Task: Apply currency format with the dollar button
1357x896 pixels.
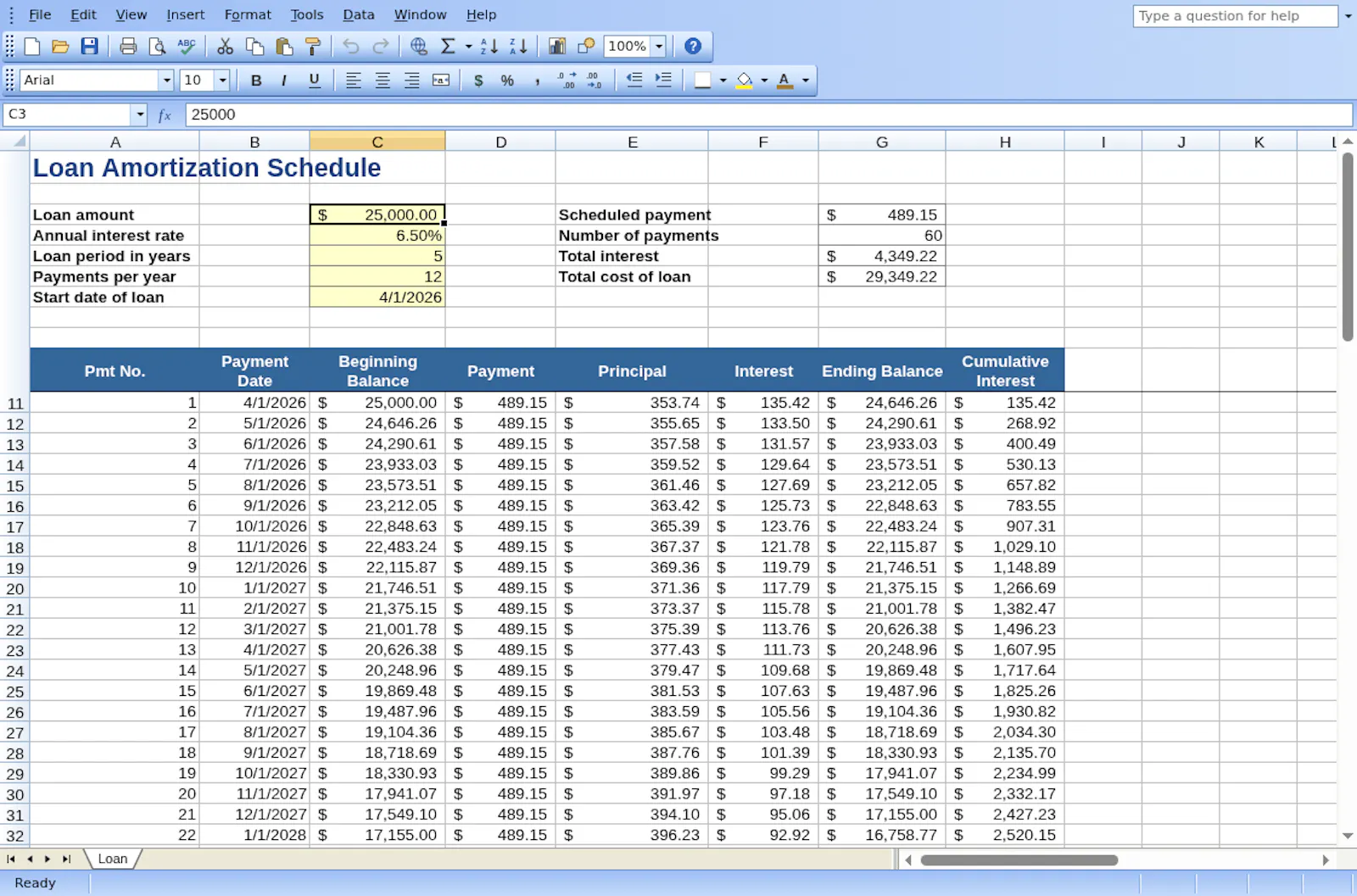Action: tap(478, 81)
